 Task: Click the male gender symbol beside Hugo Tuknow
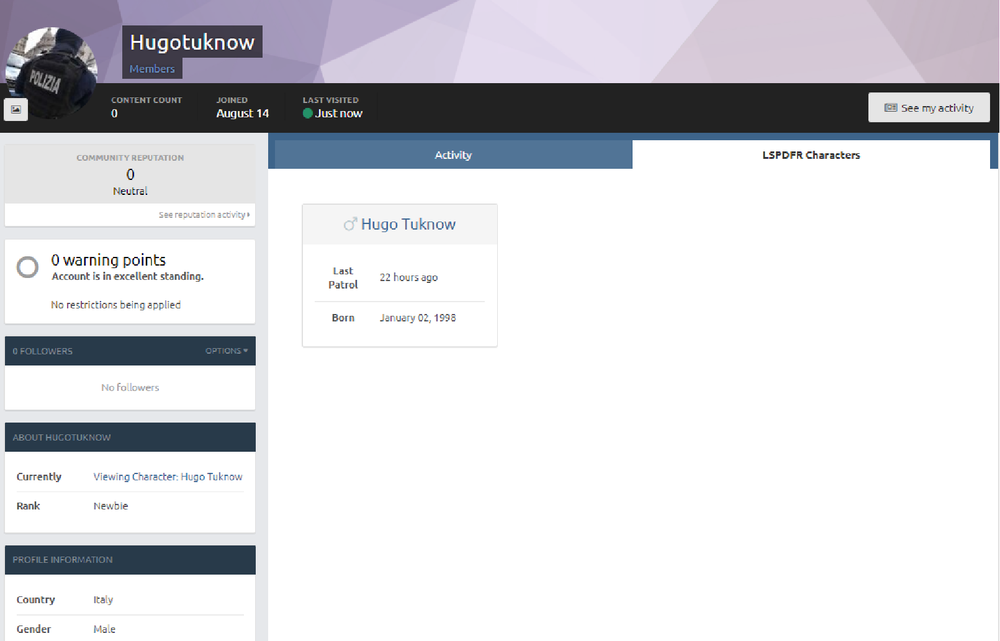coord(350,225)
